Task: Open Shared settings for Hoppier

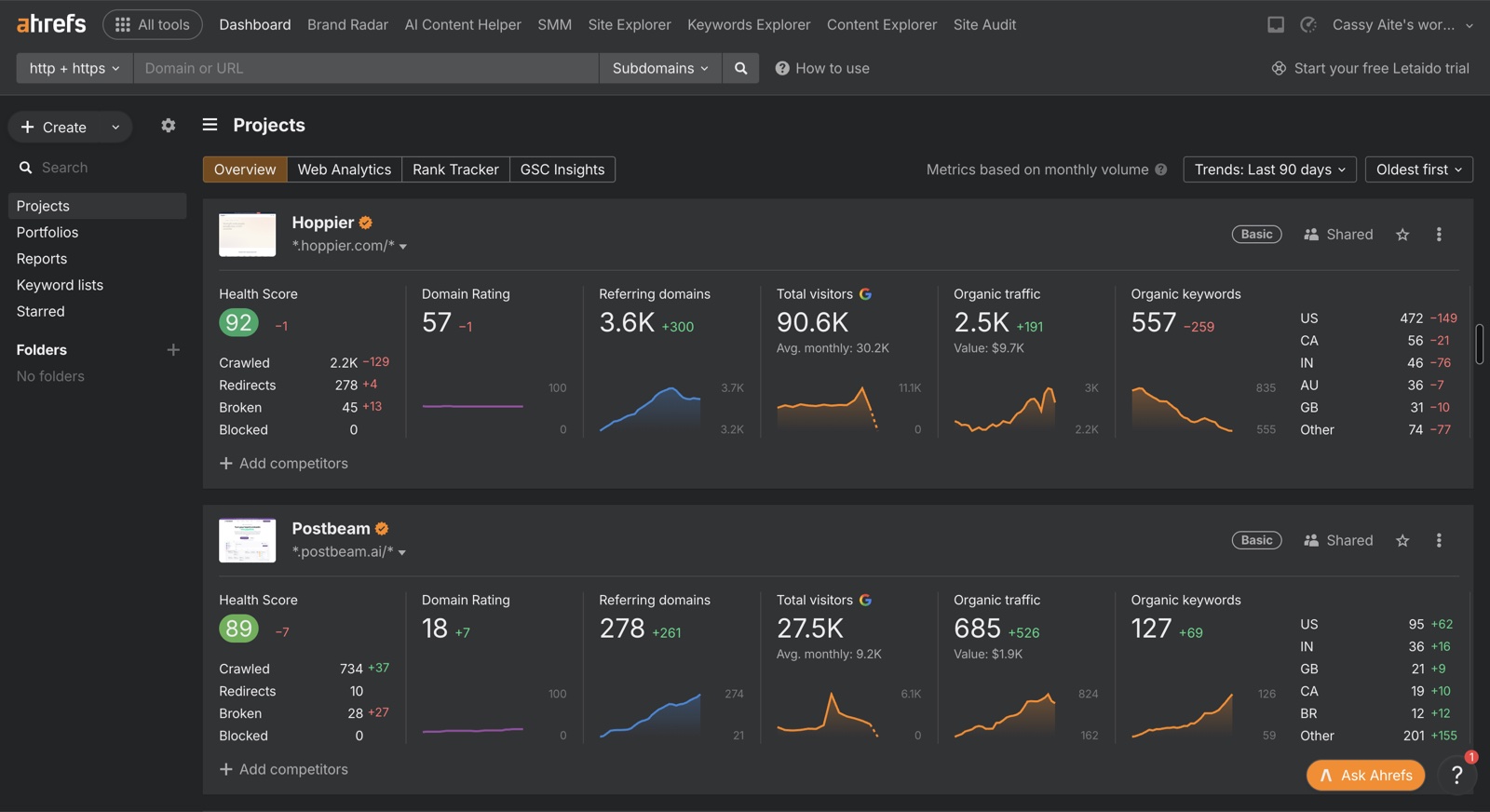Action: (1338, 235)
